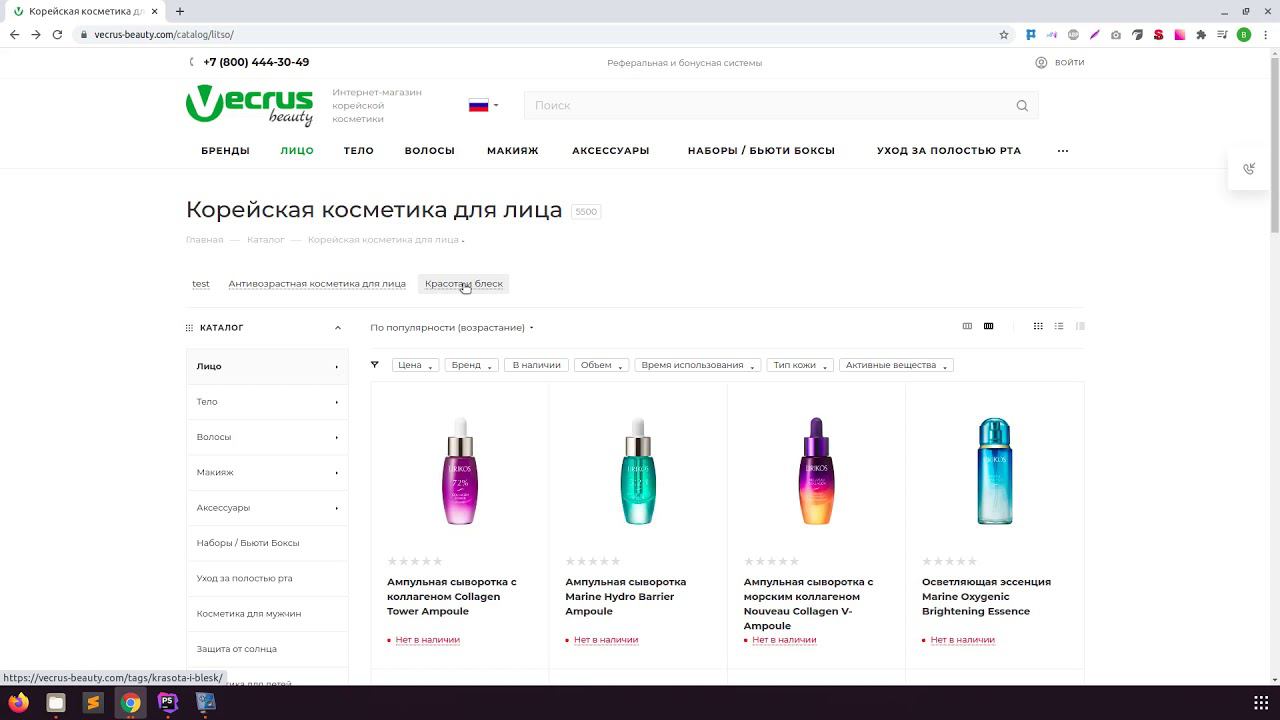Open the НАБОРЫ / БЬЮТИ БОКСЫ menu
The image size is (1280, 720).
coord(761,151)
